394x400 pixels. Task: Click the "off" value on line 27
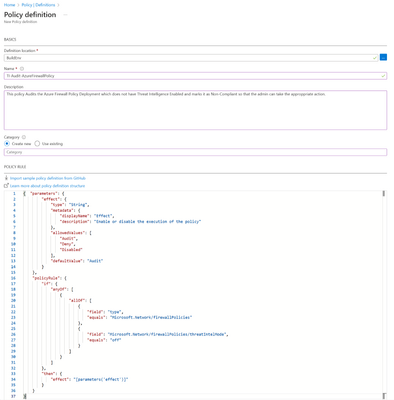point(115,340)
